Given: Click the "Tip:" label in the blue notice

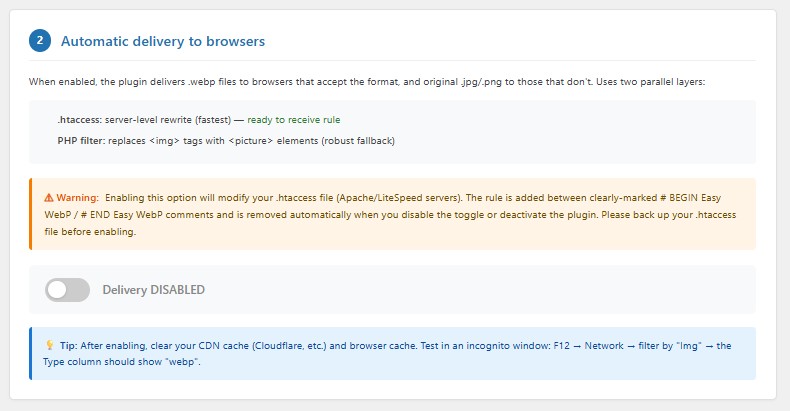Looking at the screenshot, I should [x=69, y=346].
